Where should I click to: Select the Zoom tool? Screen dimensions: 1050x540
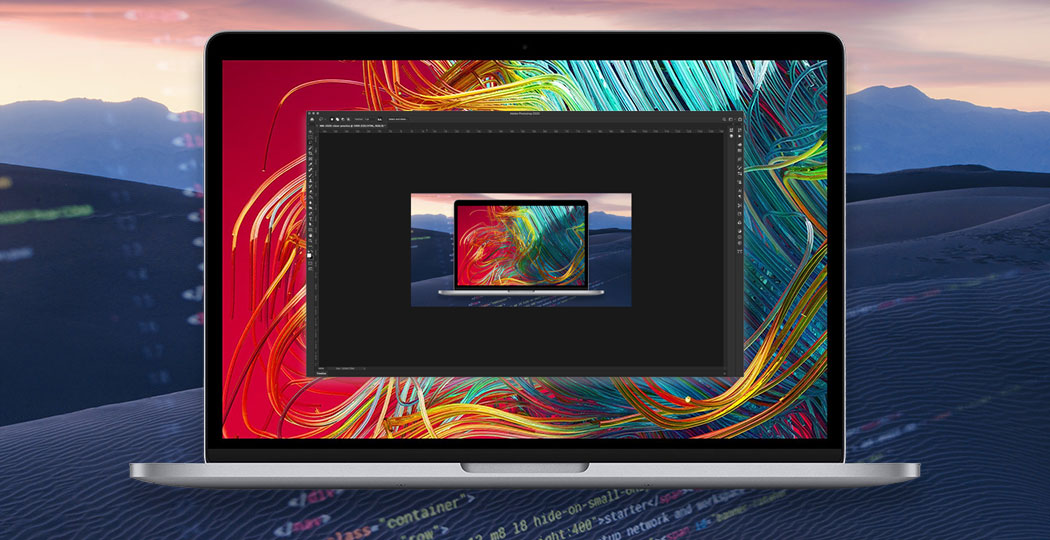click(310, 242)
